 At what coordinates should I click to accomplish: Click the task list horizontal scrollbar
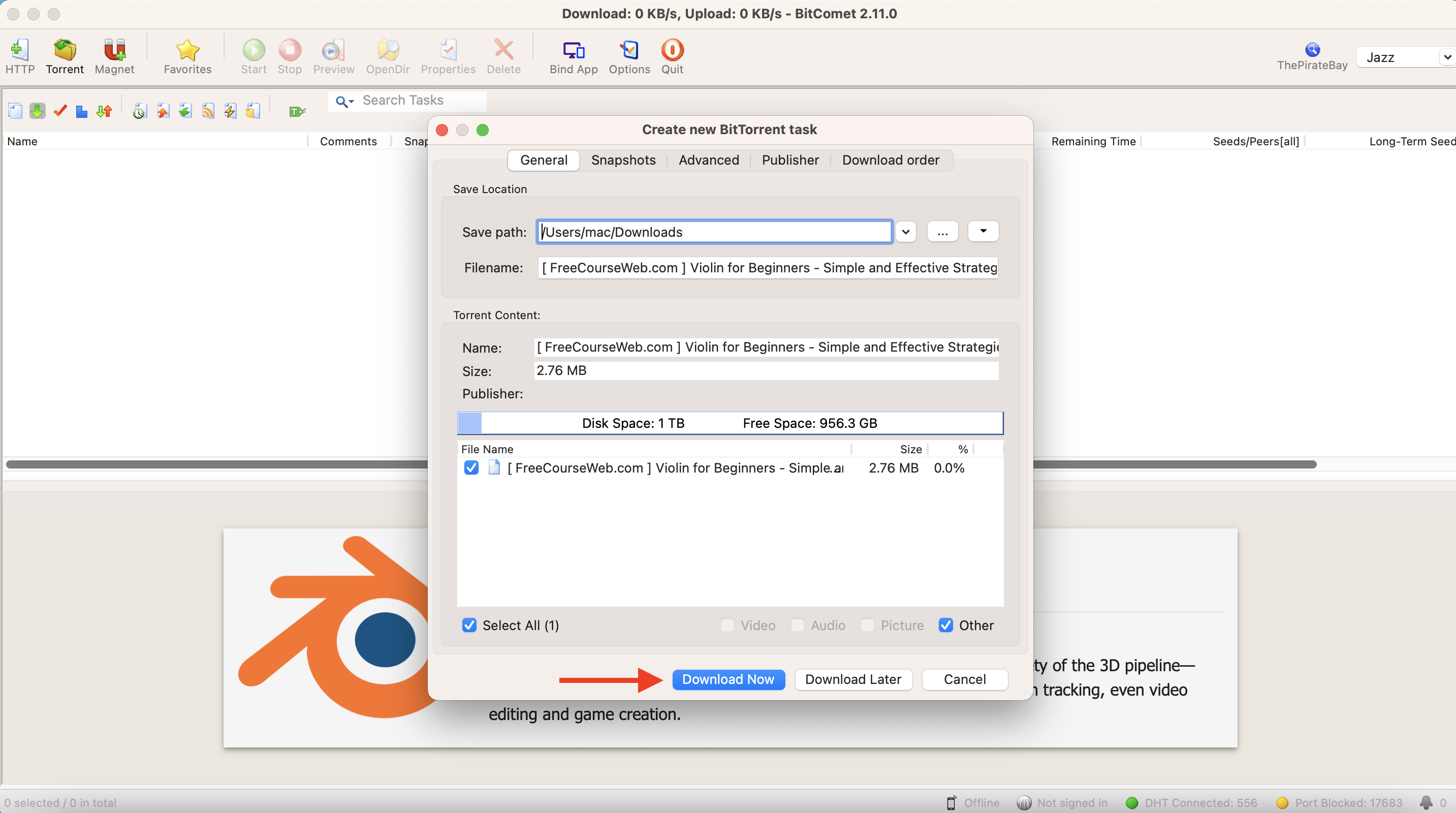tap(661, 464)
